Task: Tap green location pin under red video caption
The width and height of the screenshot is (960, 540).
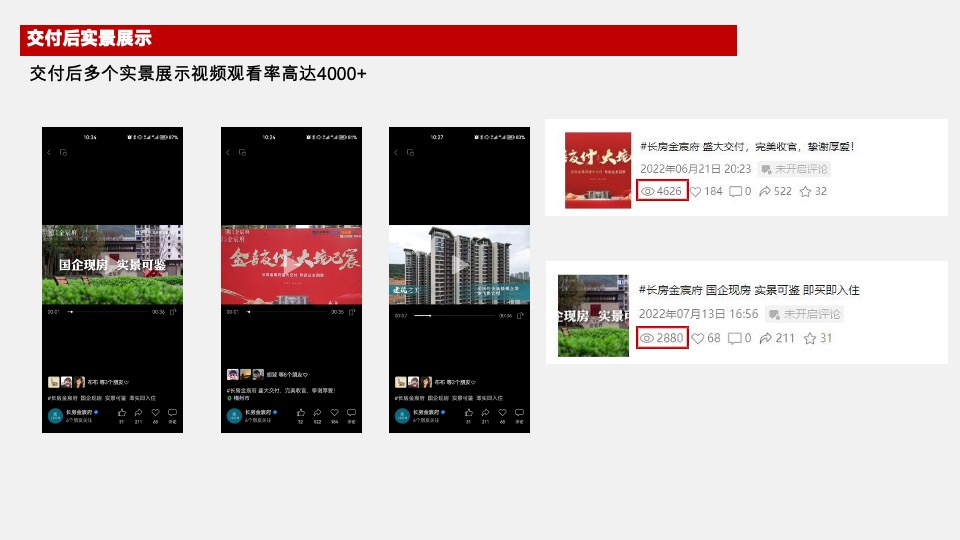Action: pos(230,398)
